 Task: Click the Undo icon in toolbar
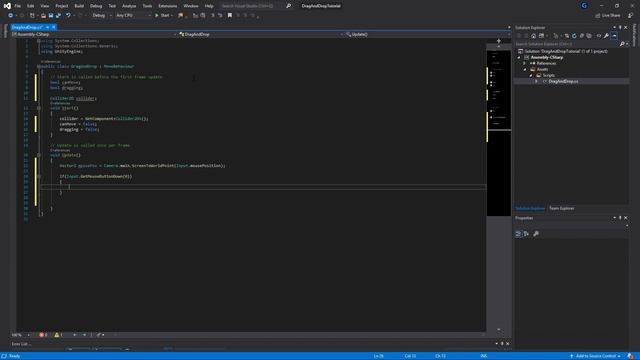69,16
